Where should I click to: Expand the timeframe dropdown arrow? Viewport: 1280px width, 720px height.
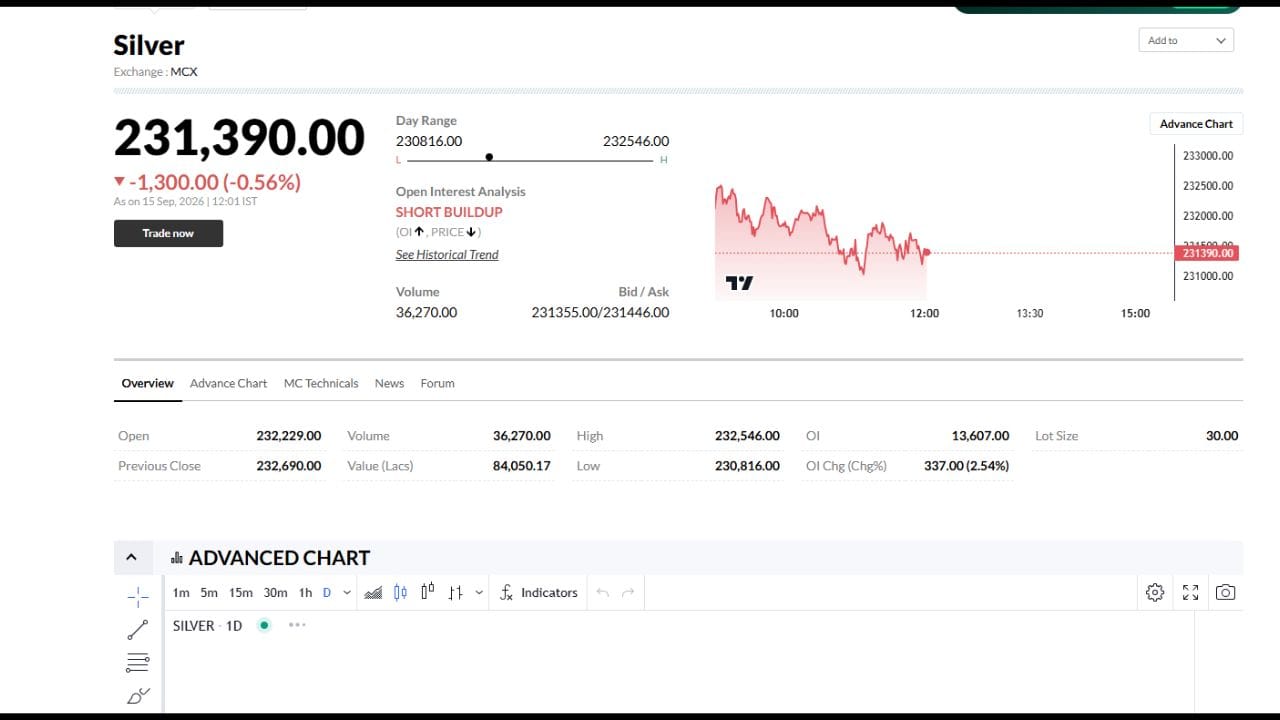[x=347, y=593]
